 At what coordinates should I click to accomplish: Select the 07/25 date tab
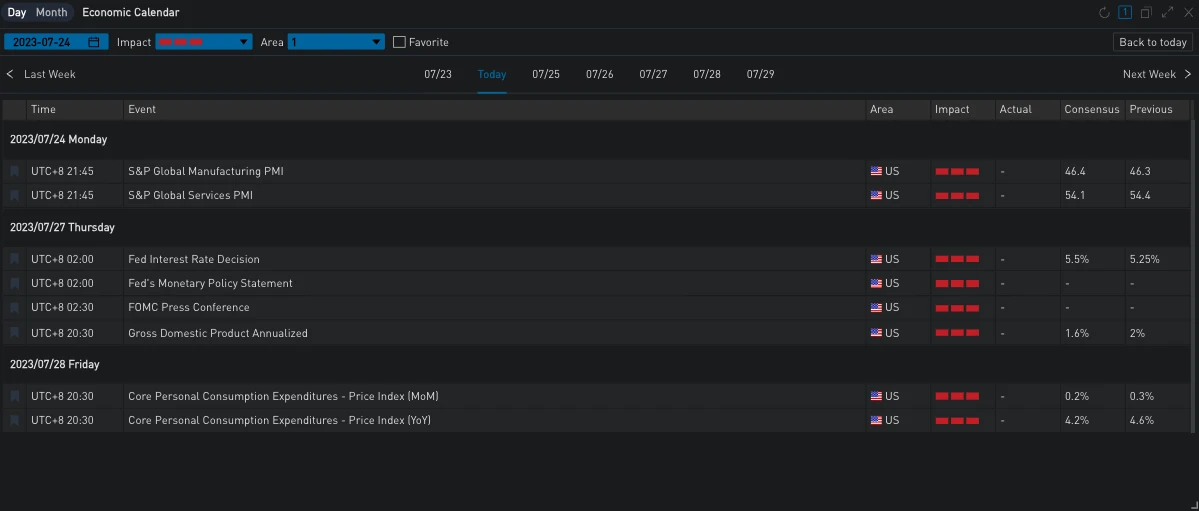click(x=546, y=74)
